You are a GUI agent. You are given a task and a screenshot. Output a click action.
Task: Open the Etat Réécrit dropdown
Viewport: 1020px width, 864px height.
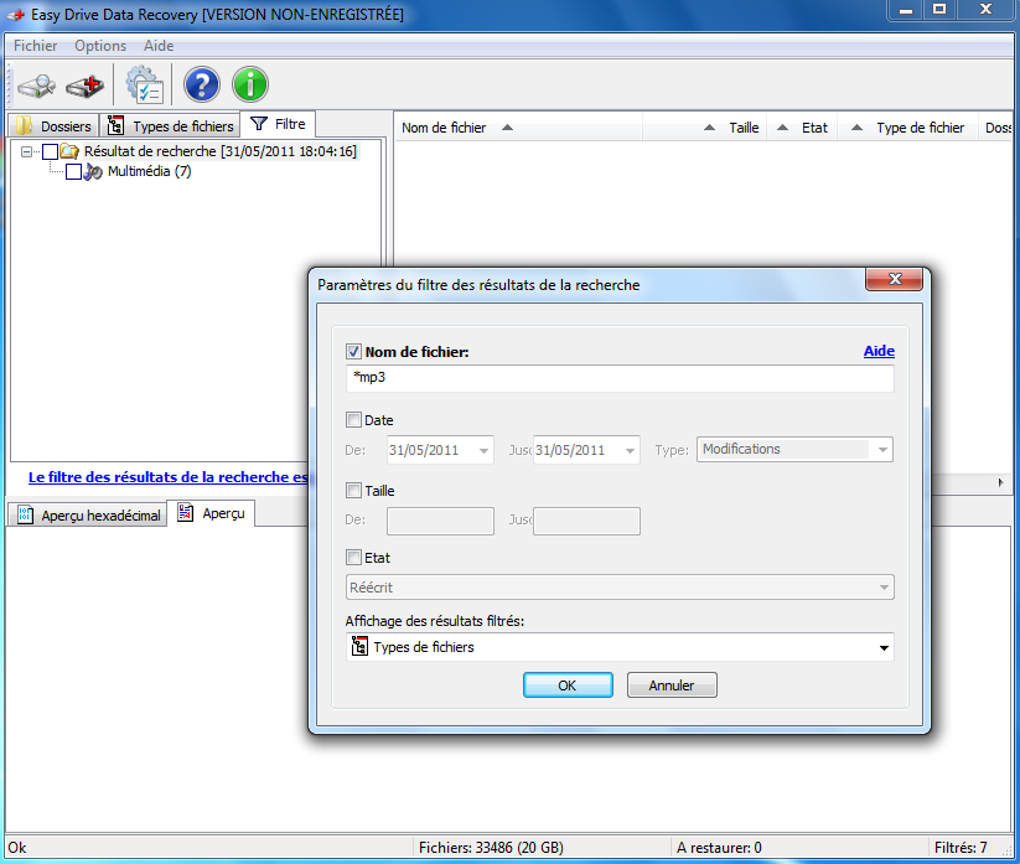883,587
